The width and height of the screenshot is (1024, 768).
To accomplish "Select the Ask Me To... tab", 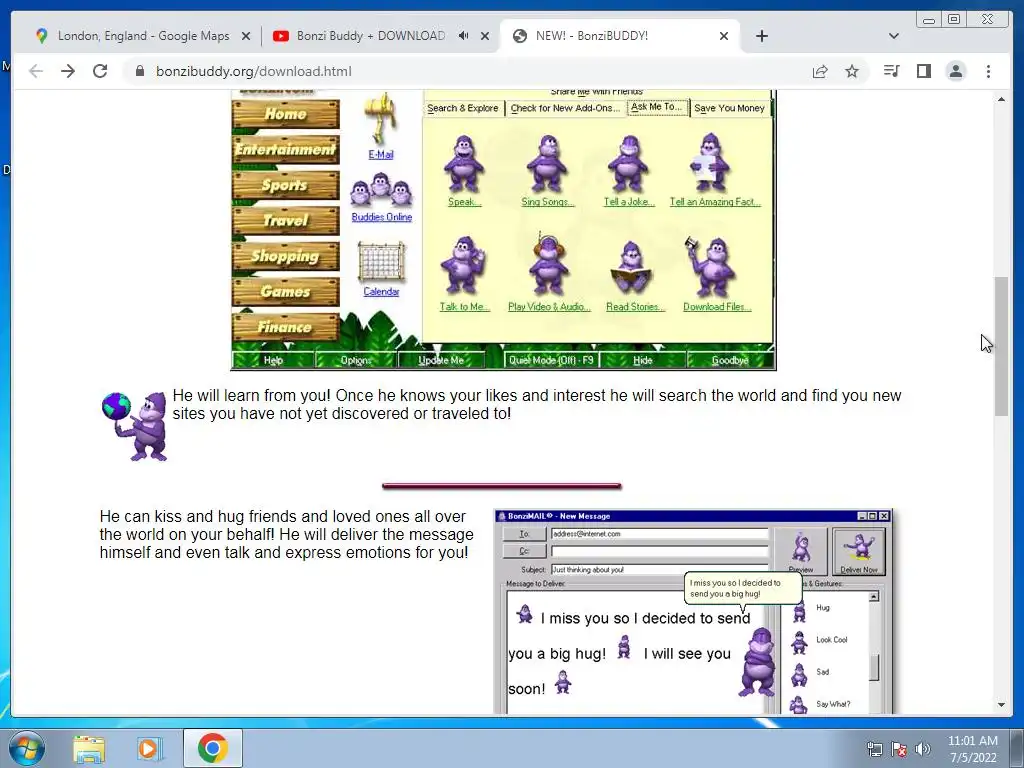I will point(657,107).
